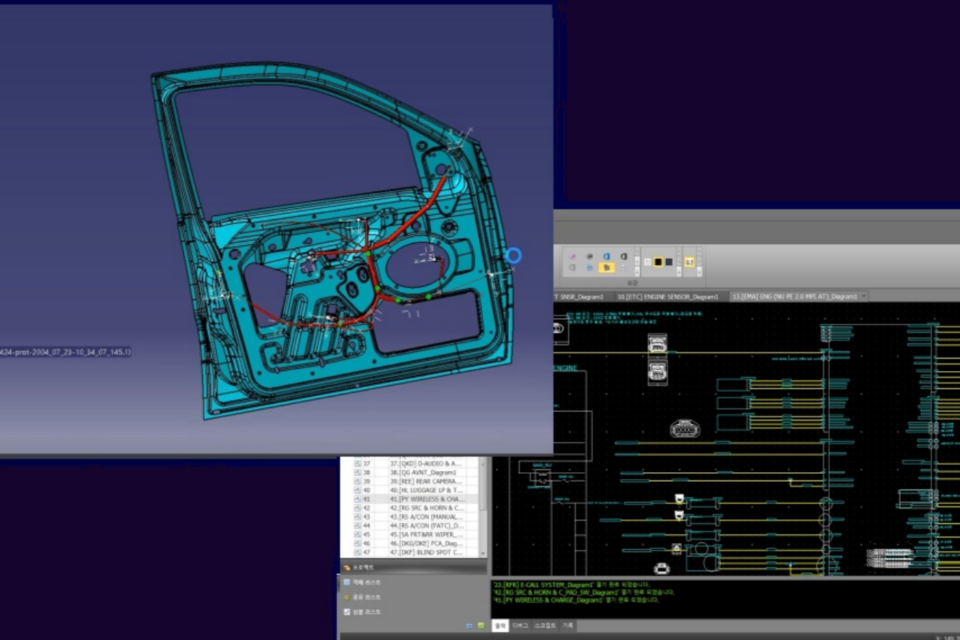The width and height of the screenshot is (960, 640).
Task: Select the black color swatch in the top toolbar
Action: pyautogui.click(x=656, y=260)
